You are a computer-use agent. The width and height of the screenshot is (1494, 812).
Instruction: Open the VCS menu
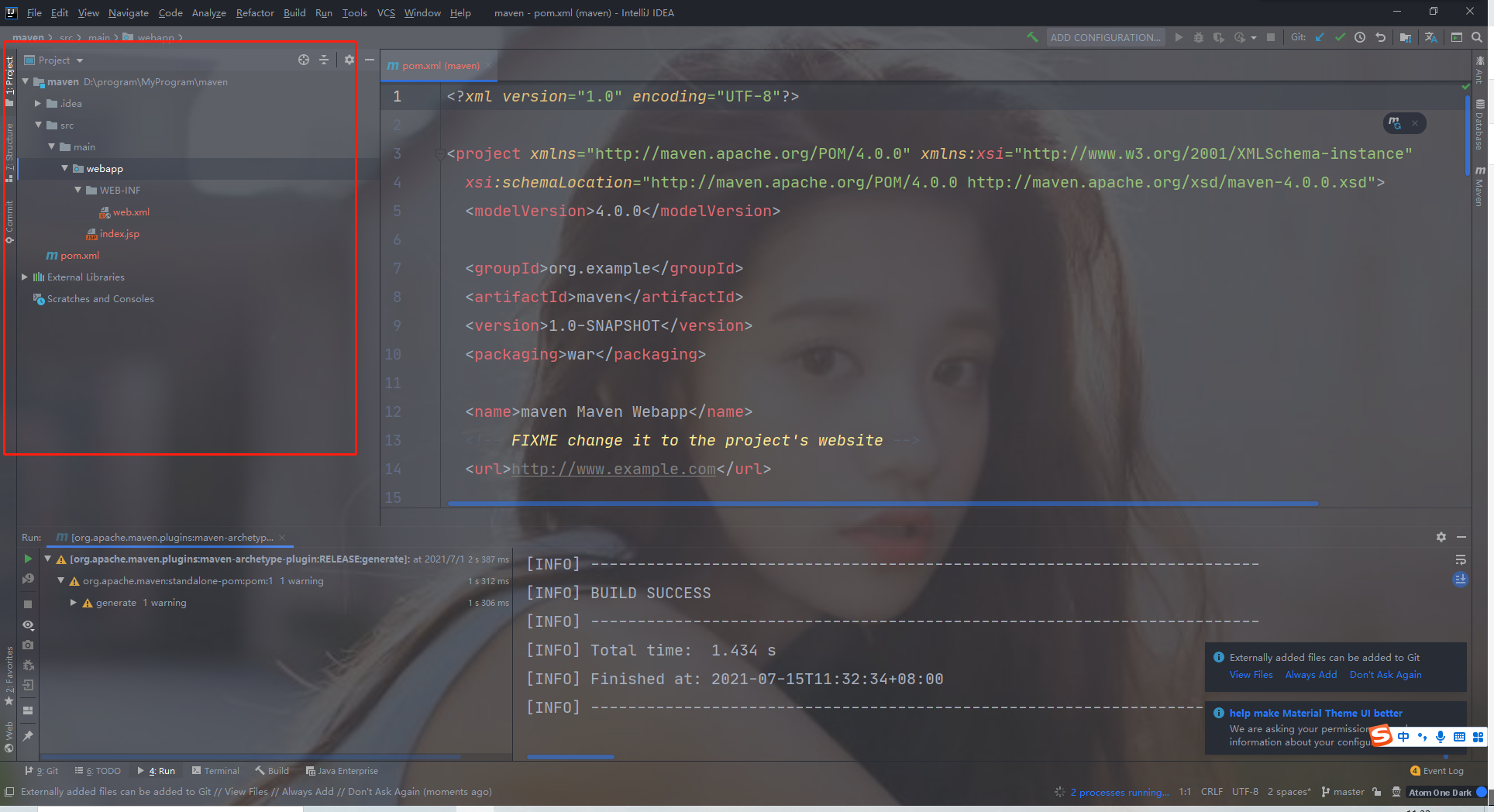(386, 12)
